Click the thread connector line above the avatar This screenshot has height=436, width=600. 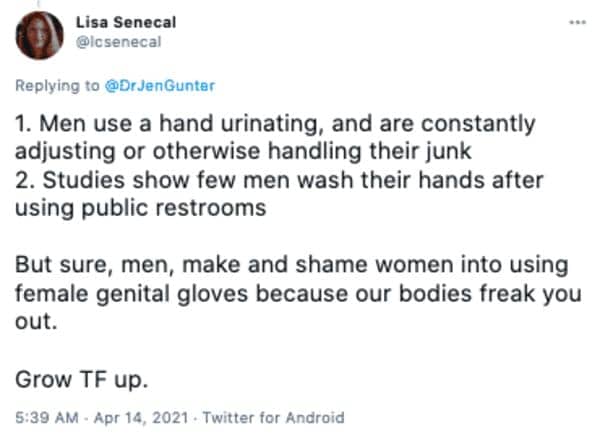coord(39,4)
